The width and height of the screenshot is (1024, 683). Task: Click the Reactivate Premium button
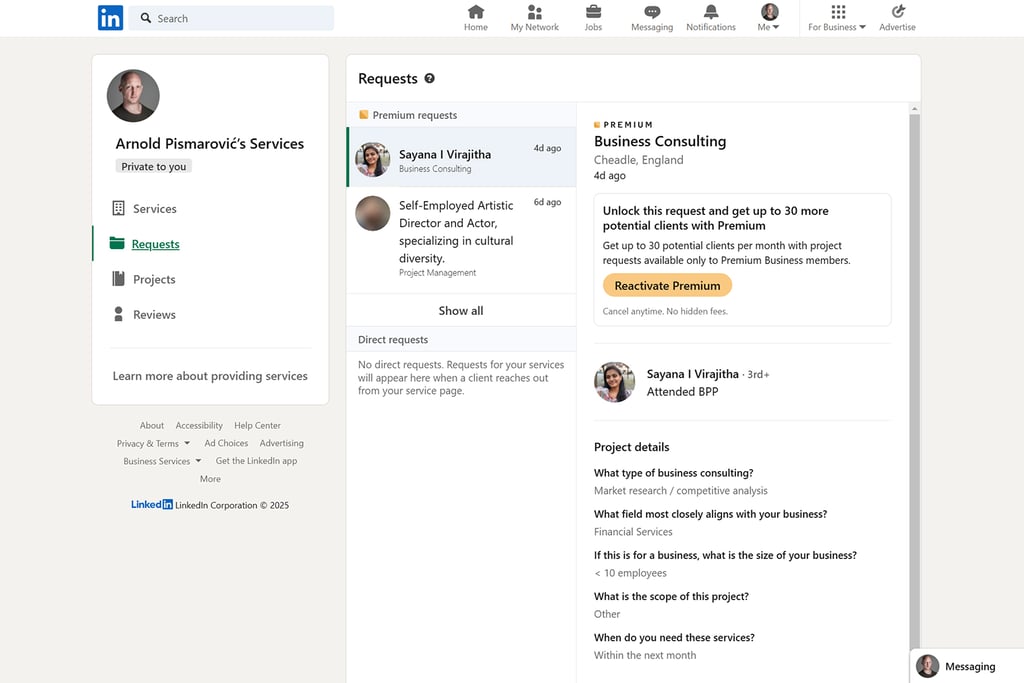click(x=667, y=286)
